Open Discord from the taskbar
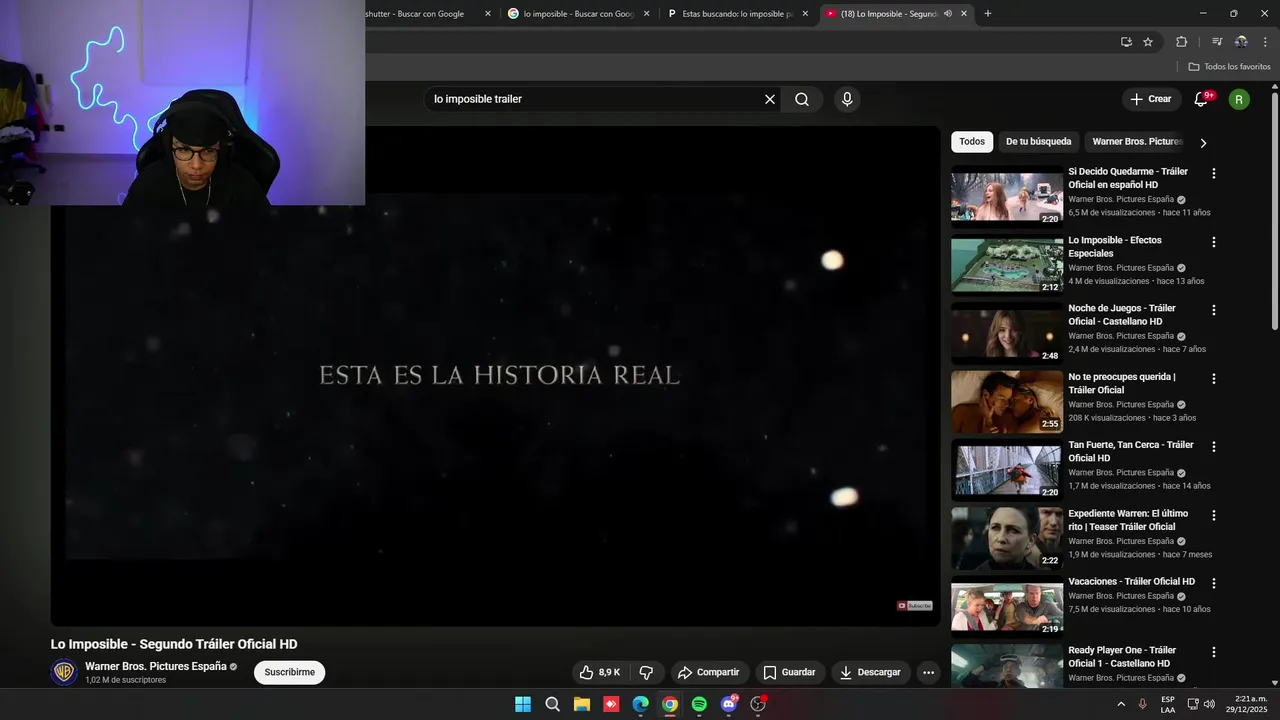Image resolution: width=1280 pixels, height=720 pixels. (x=729, y=704)
